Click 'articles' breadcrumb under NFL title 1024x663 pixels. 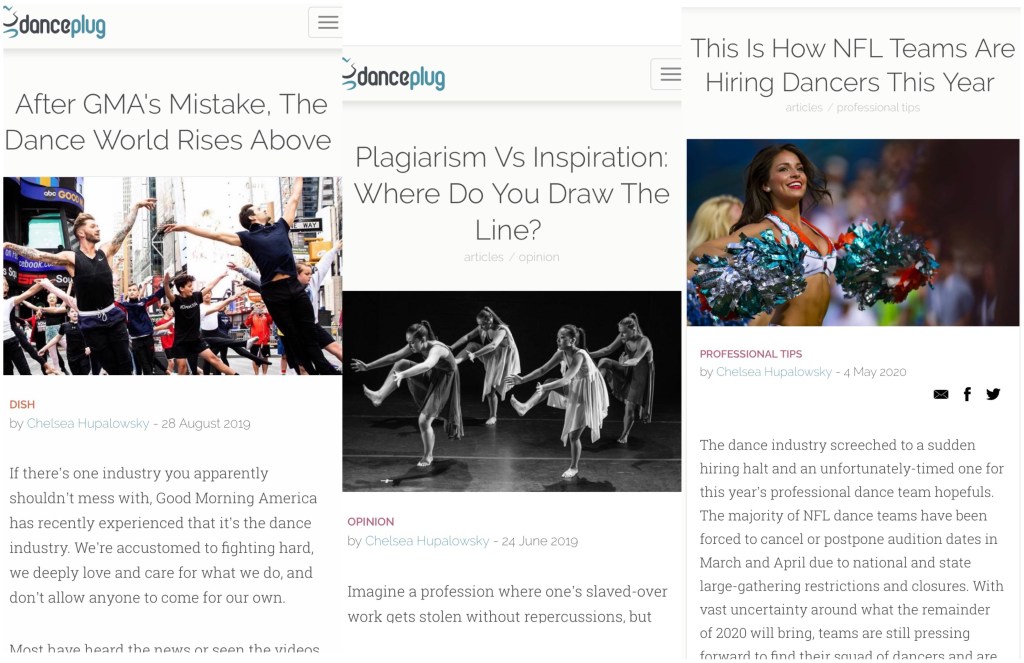[x=804, y=107]
